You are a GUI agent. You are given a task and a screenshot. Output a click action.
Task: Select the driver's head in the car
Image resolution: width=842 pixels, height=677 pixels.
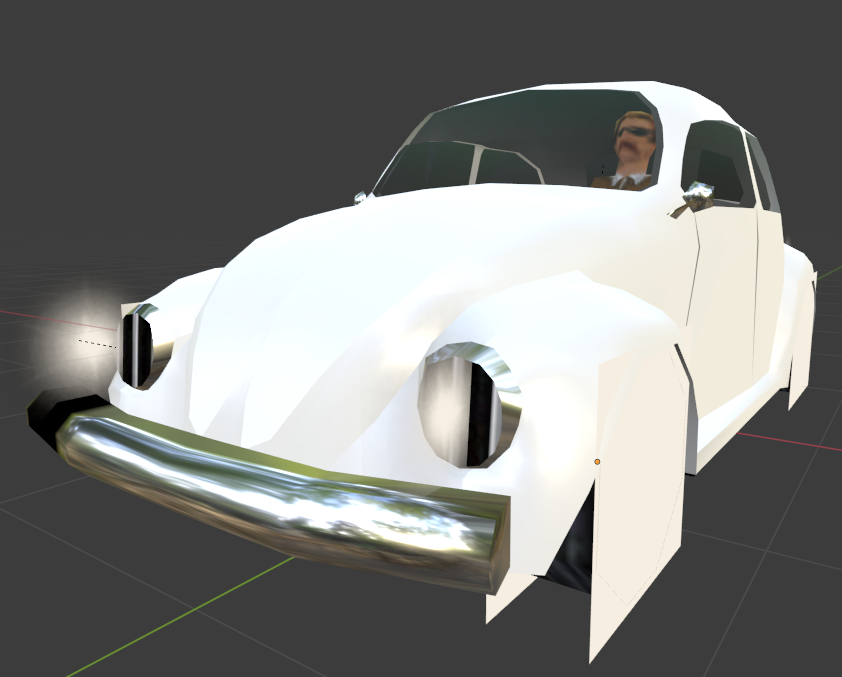click(x=635, y=140)
